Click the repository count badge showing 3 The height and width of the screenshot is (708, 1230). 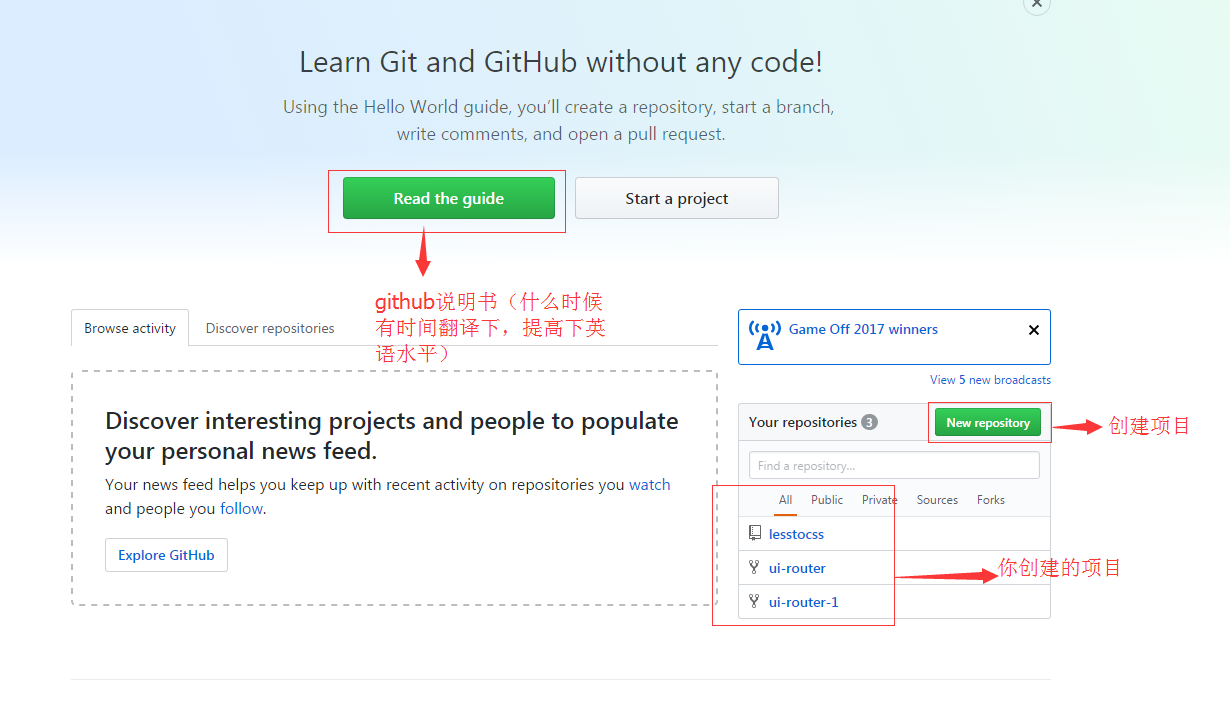tap(869, 422)
